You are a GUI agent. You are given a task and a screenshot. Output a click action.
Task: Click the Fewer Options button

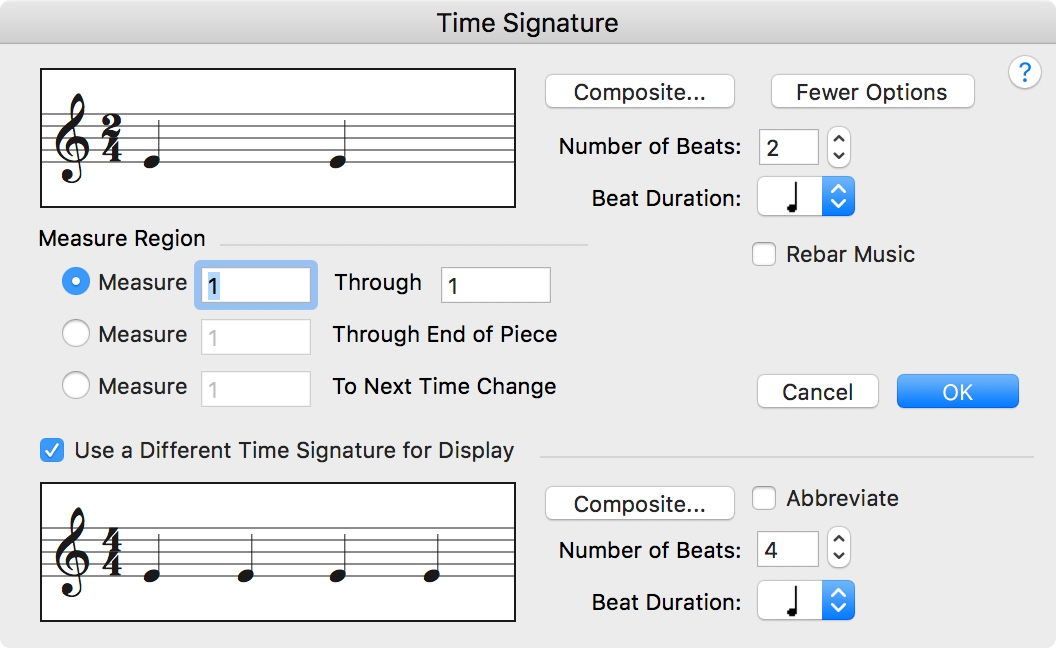(x=872, y=92)
